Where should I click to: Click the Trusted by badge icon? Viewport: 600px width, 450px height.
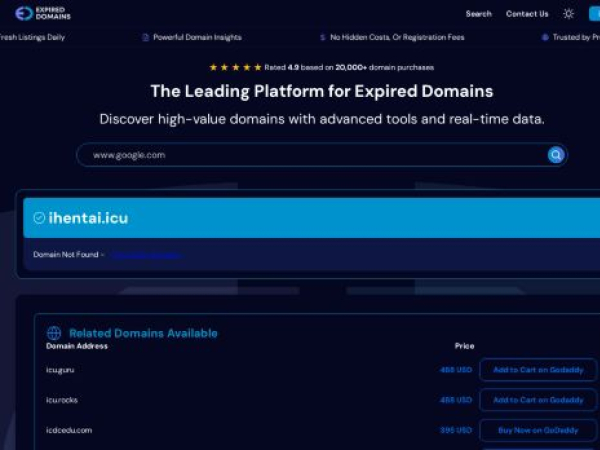tap(545, 37)
